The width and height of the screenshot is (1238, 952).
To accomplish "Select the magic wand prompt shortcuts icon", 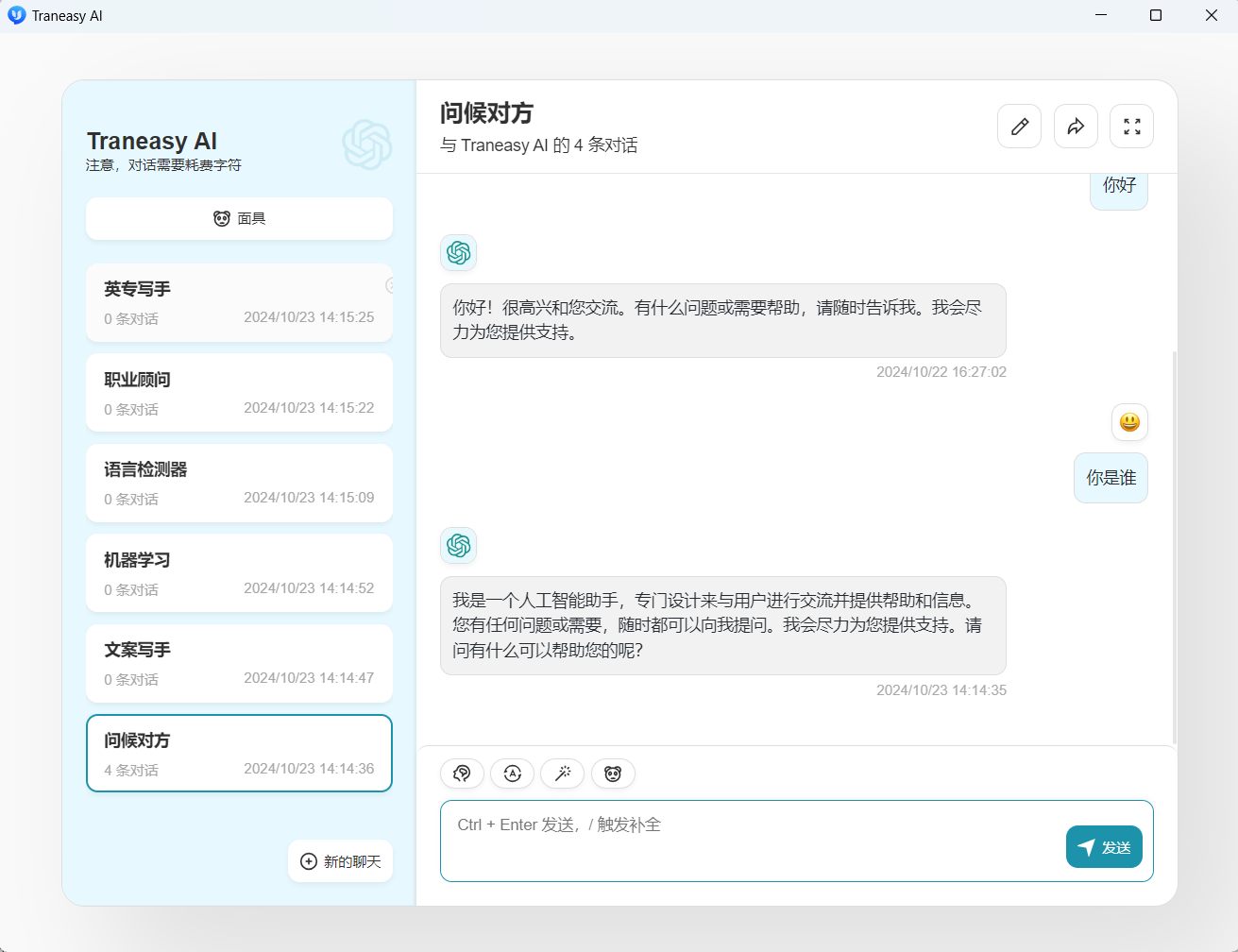I will [563, 773].
